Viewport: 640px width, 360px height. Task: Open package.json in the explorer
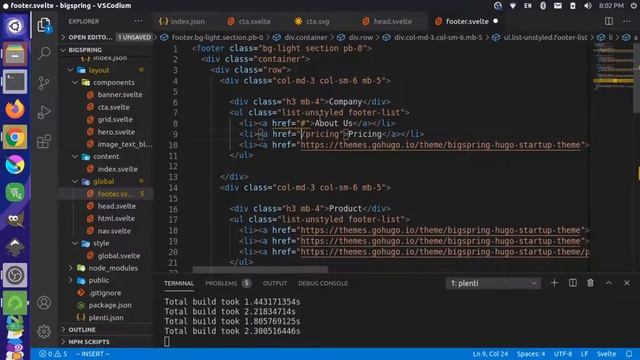pyautogui.click(x=106, y=305)
